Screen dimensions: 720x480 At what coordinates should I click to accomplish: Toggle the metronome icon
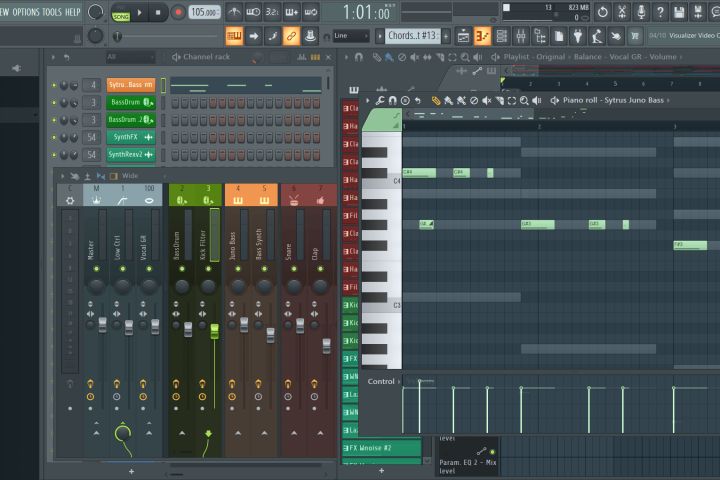pyautogui.click(x=234, y=12)
